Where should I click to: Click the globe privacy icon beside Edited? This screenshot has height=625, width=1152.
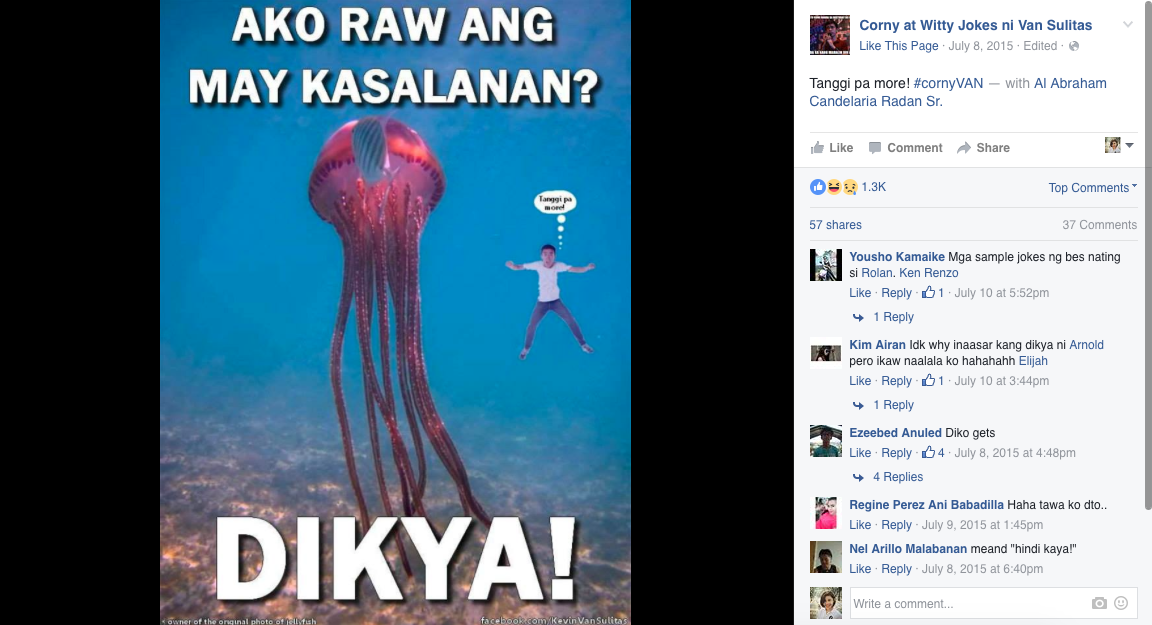pos(1074,46)
